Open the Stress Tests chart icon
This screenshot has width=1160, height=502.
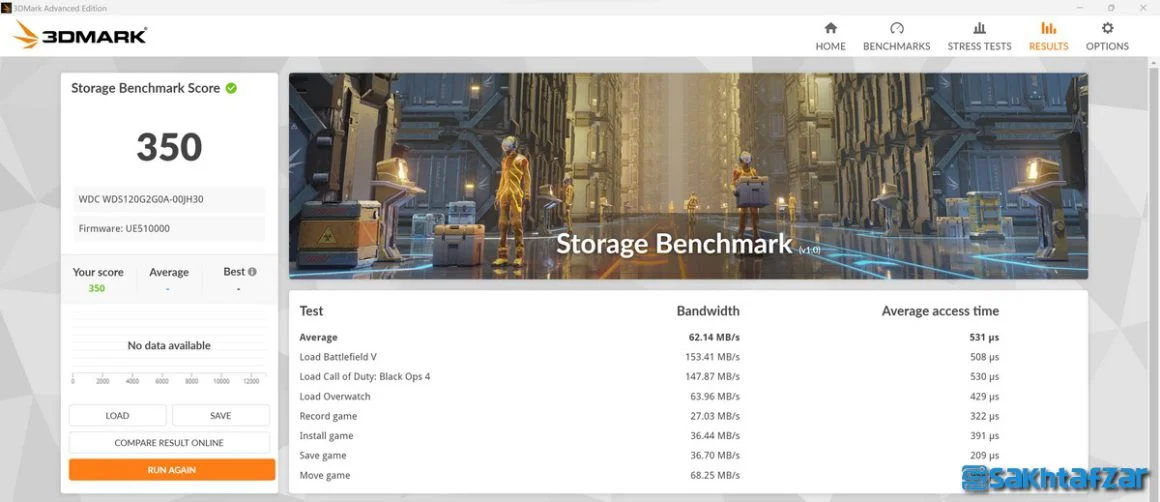click(979, 28)
